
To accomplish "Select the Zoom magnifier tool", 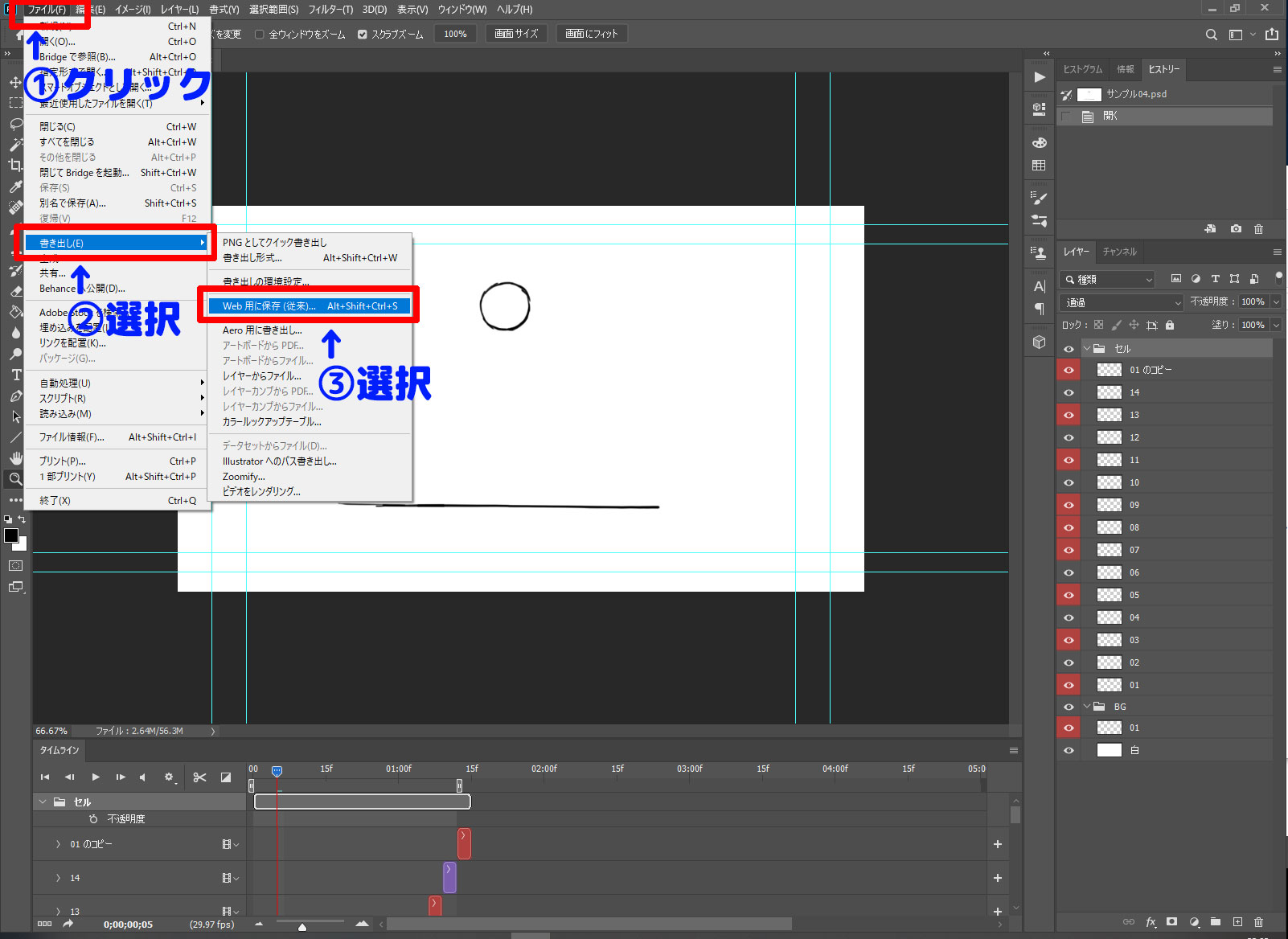I will [x=15, y=479].
